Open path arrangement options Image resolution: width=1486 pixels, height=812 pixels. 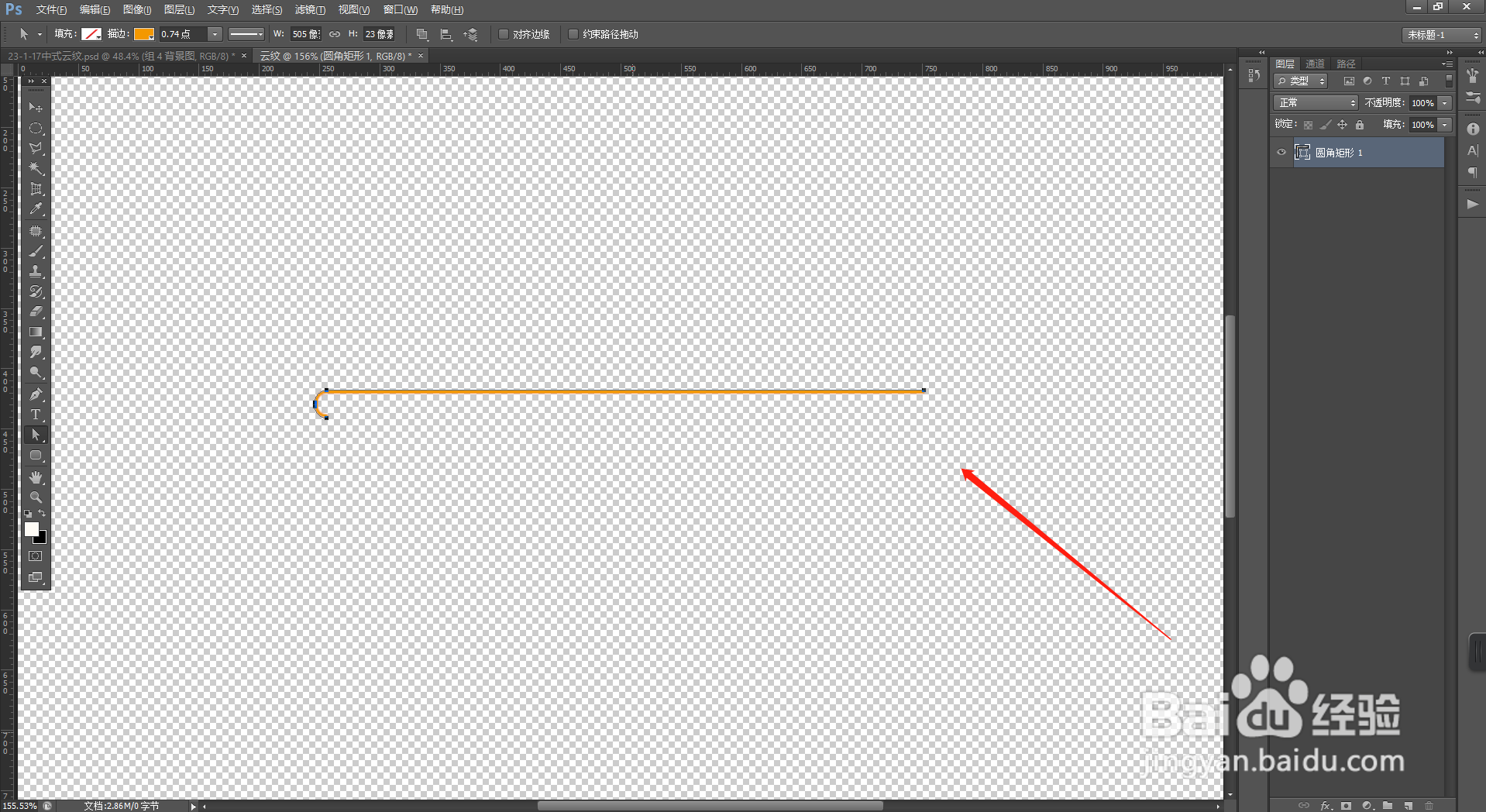470,34
